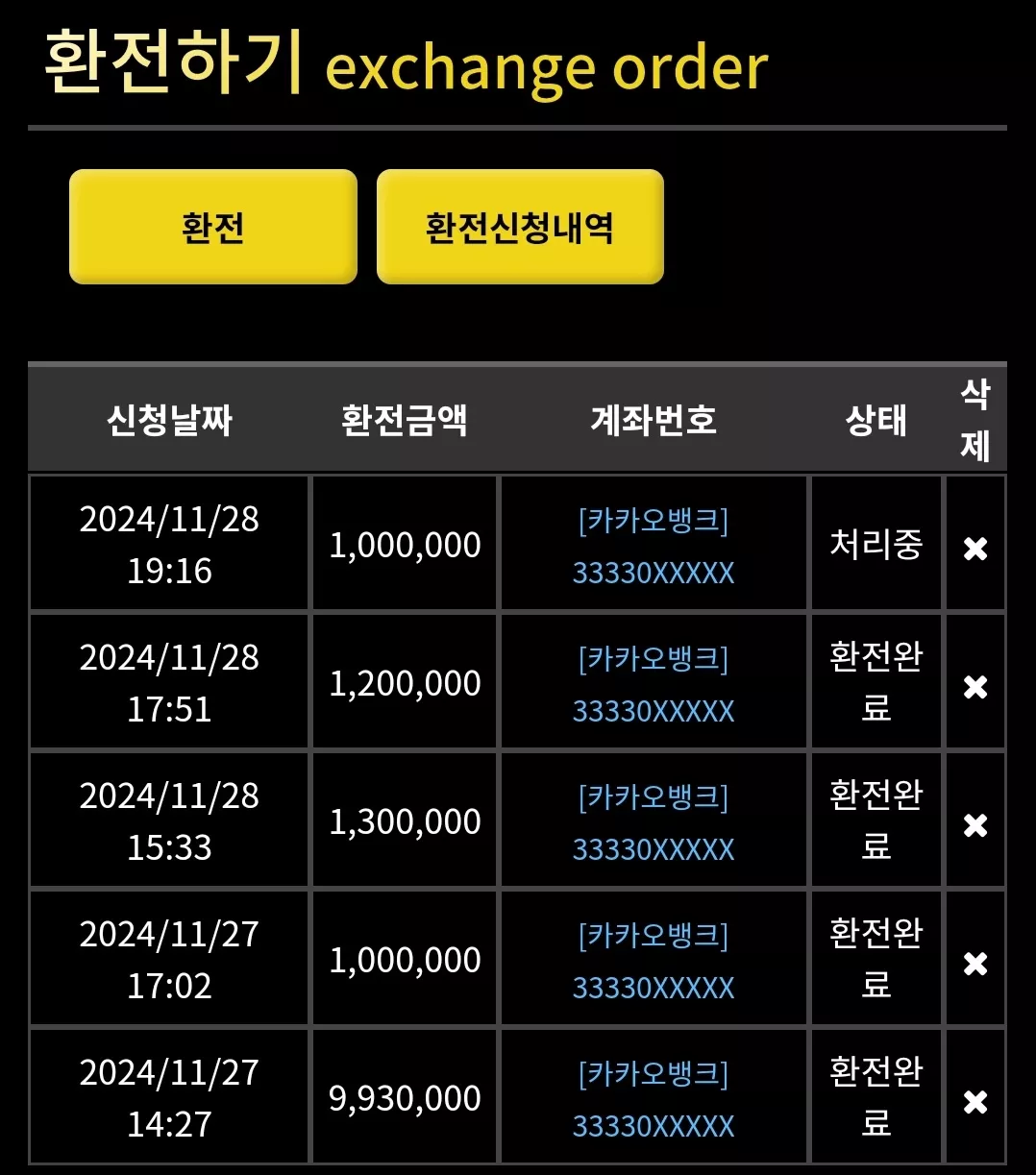Click the 신청날짜 column header

point(169,420)
